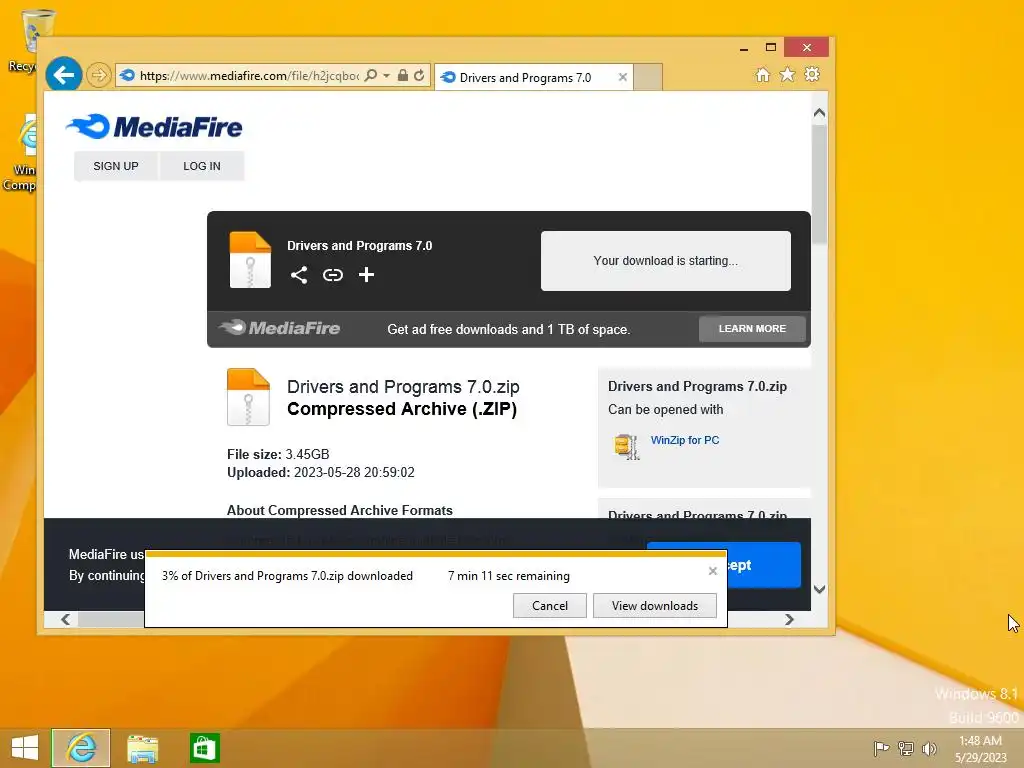Click Internet Explorer taskbar icon
This screenshot has height=768, width=1024.
81,748
